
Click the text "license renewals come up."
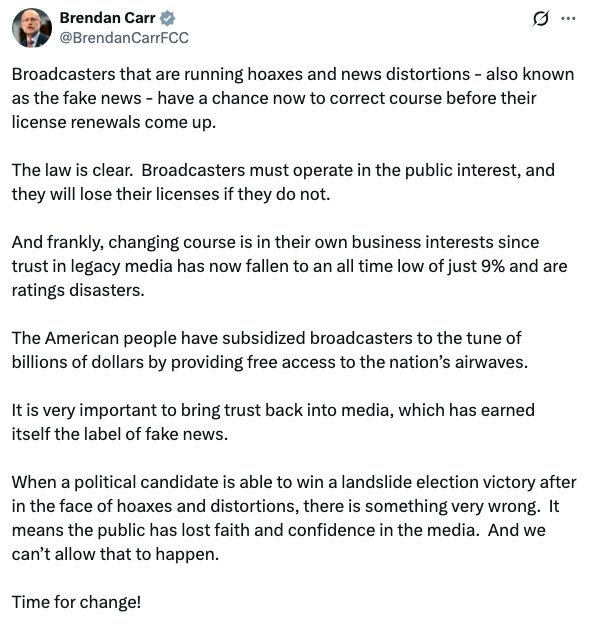tap(114, 123)
